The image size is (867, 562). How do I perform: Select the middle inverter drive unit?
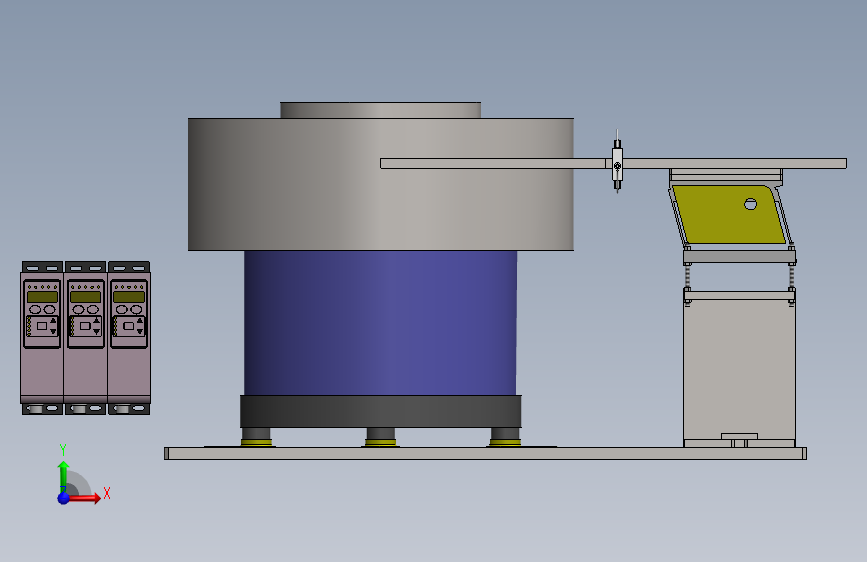[85, 338]
